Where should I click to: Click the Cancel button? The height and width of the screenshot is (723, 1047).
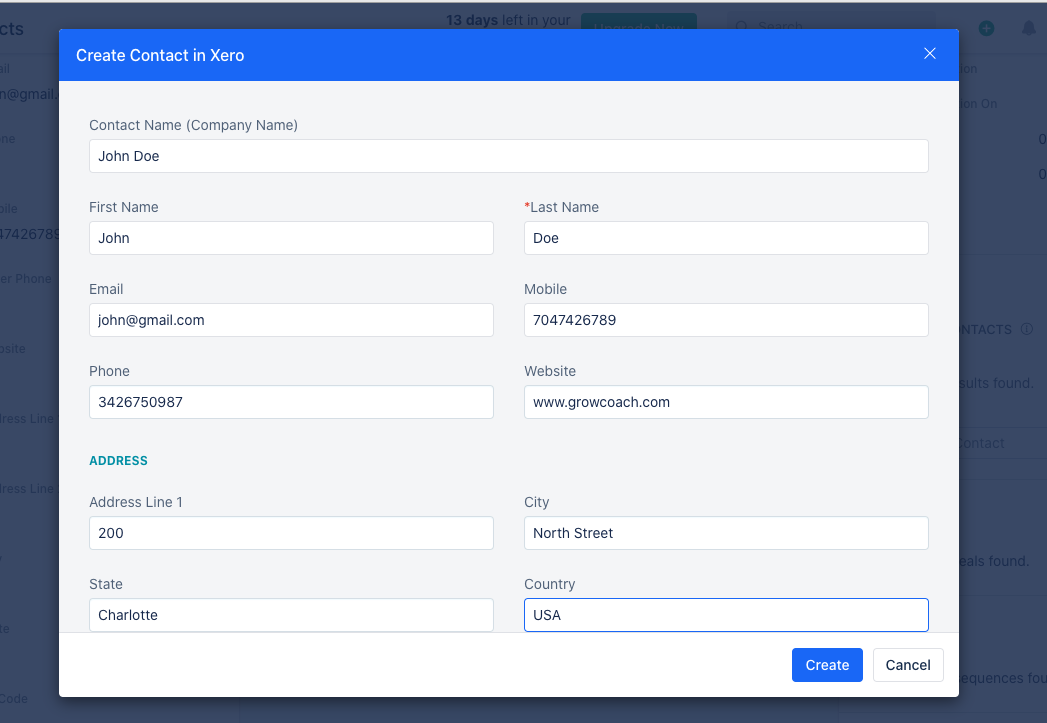click(x=907, y=665)
